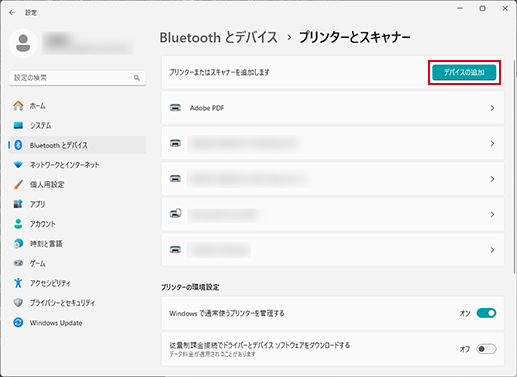Click the アカウント person icon
The image size is (517, 377).
tap(18, 224)
